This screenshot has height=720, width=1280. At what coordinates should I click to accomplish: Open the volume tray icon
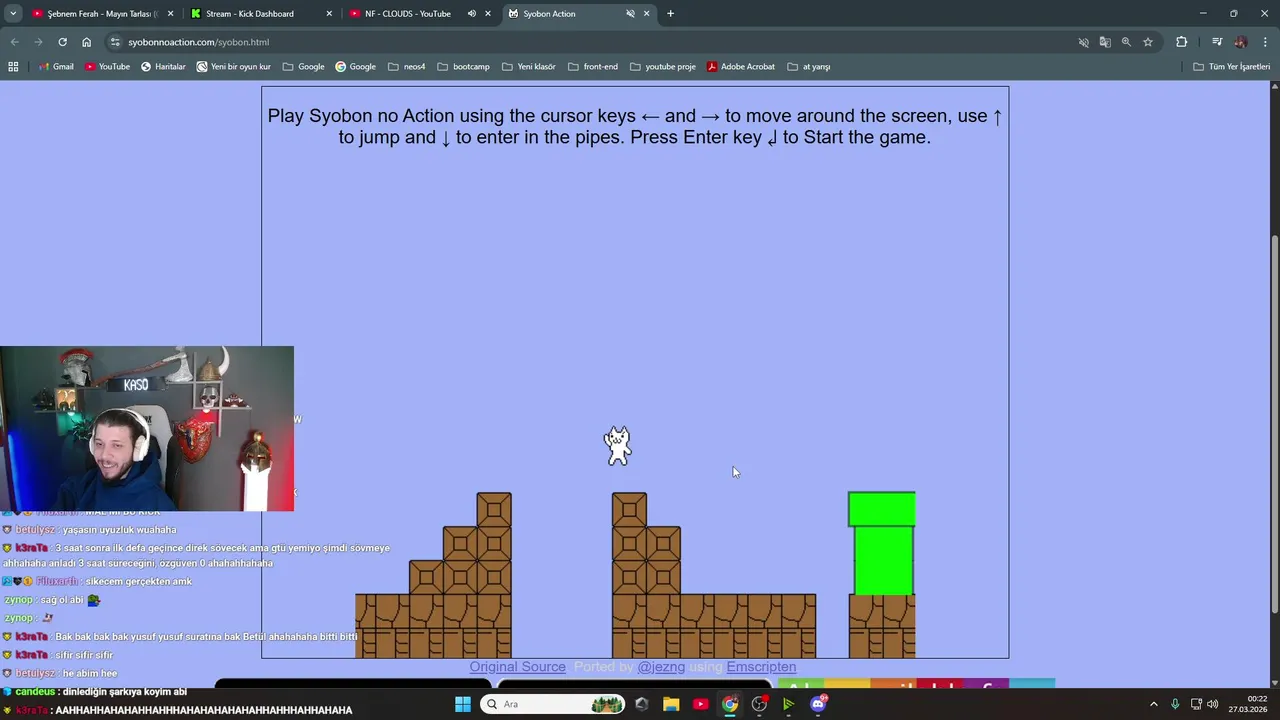tap(1212, 704)
